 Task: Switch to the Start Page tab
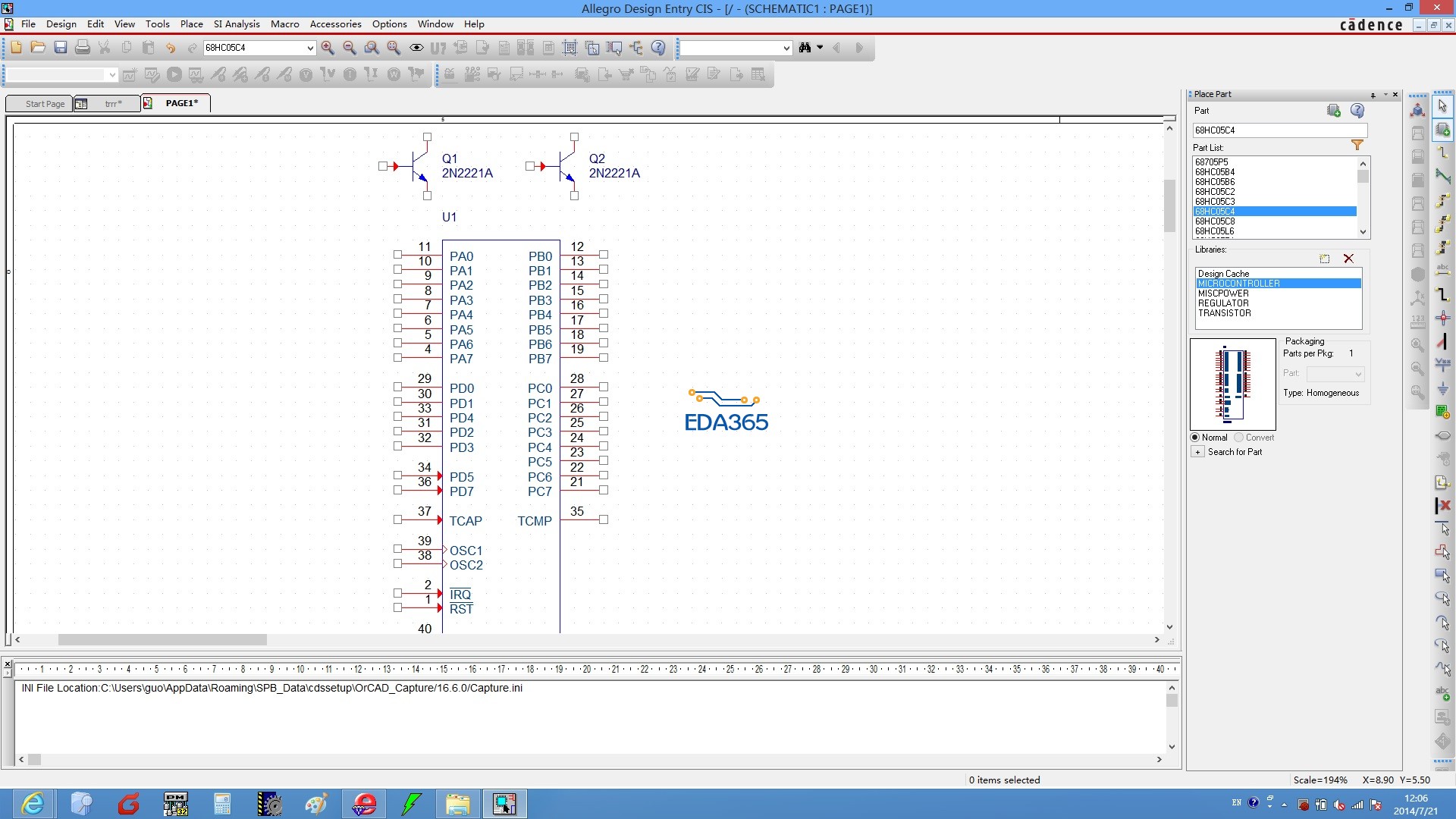coord(44,104)
